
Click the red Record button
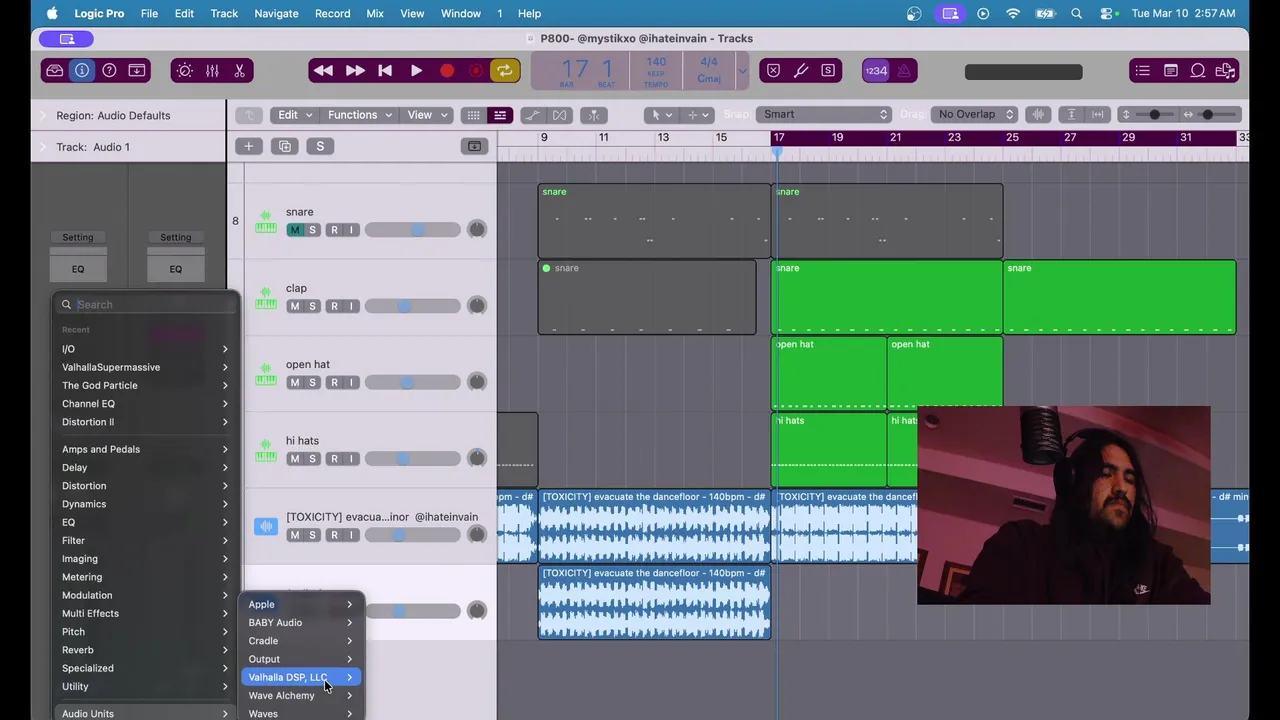pos(446,71)
